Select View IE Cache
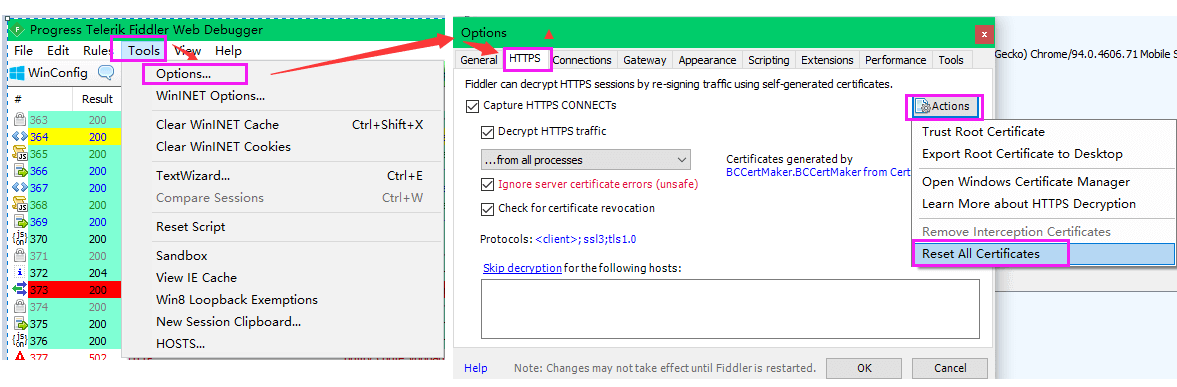The image size is (1177, 387). 196,278
